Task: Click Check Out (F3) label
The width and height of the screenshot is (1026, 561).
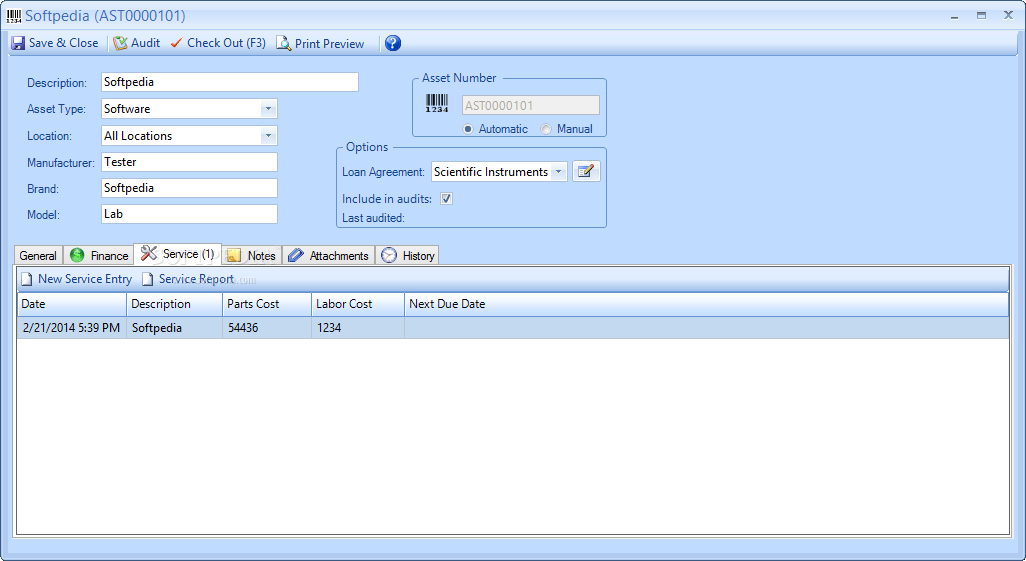Action: point(226,43)
